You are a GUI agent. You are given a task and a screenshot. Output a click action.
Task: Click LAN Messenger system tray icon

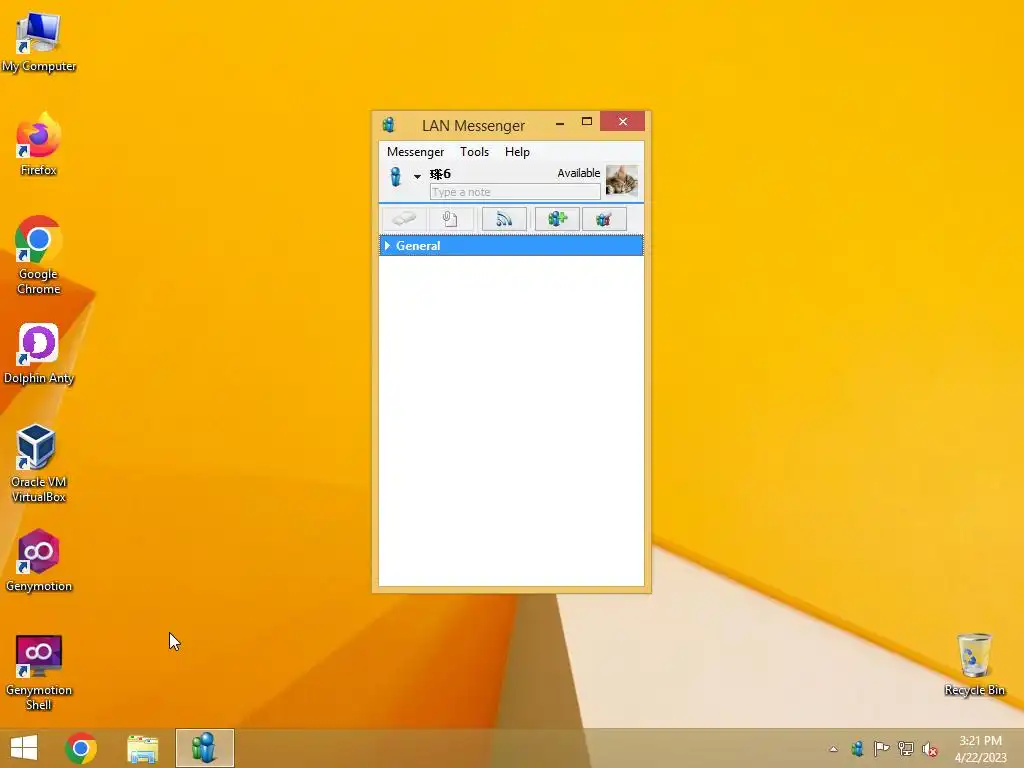(x=857, y=749)
